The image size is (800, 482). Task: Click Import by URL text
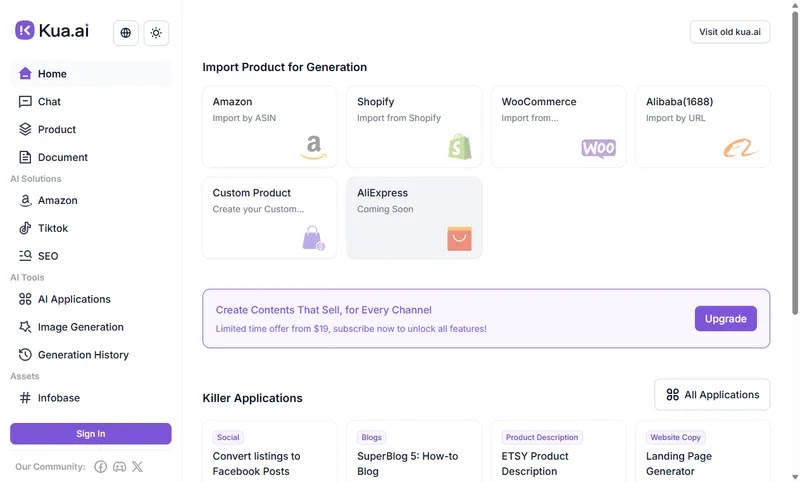676,118
